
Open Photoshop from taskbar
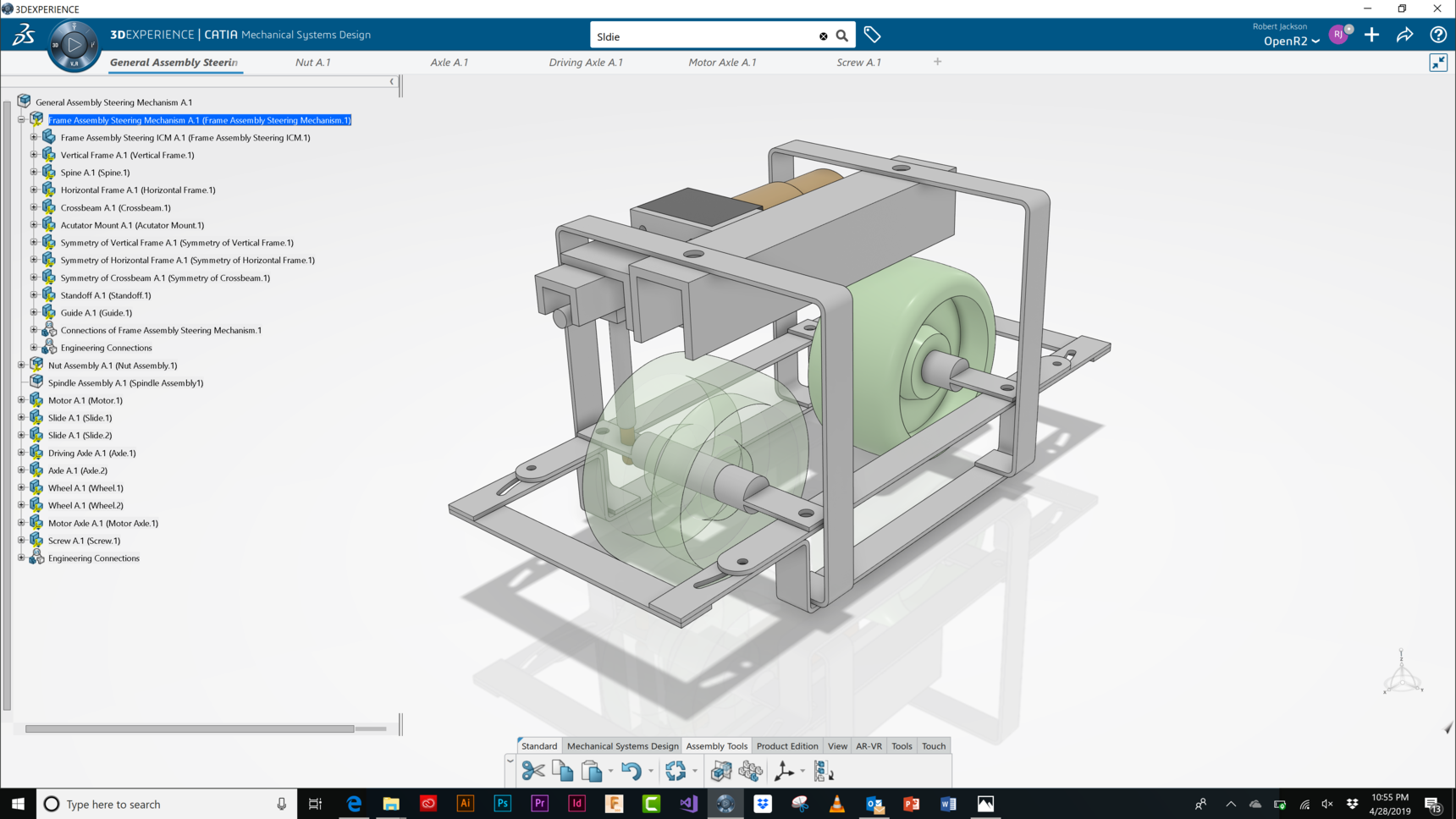point(502,804)
